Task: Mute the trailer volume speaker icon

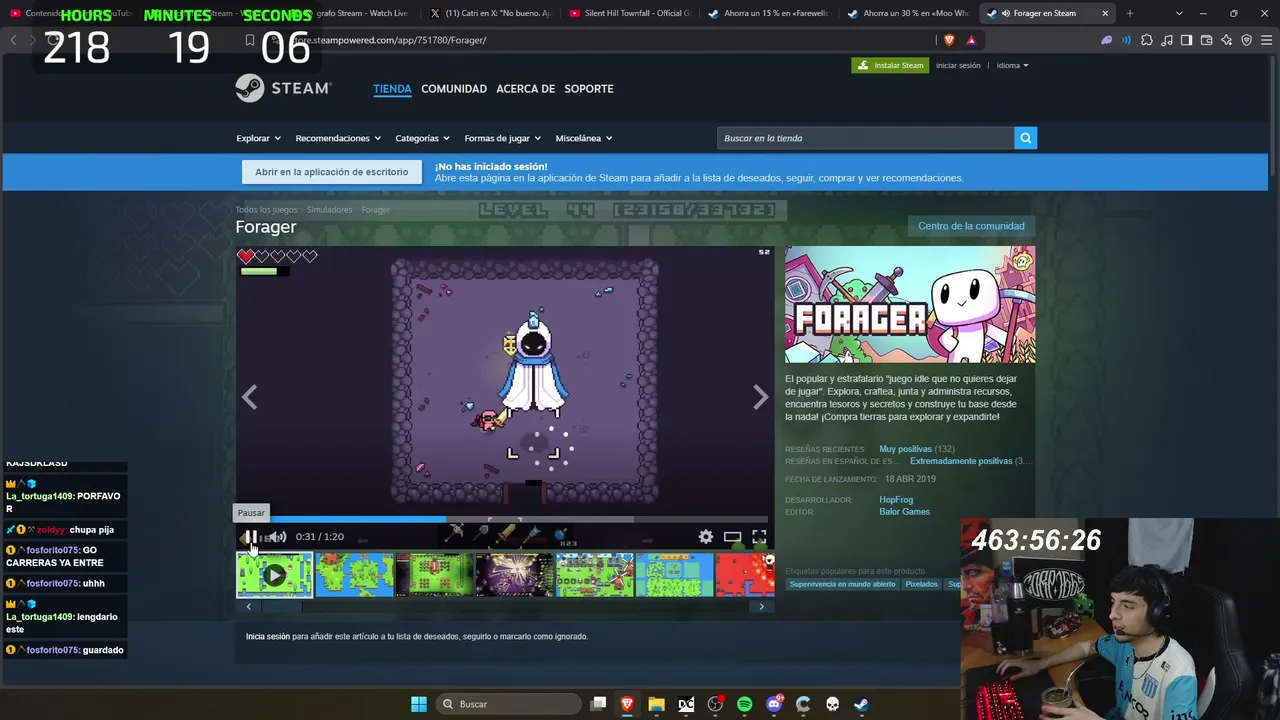Action: coord(278,537)
